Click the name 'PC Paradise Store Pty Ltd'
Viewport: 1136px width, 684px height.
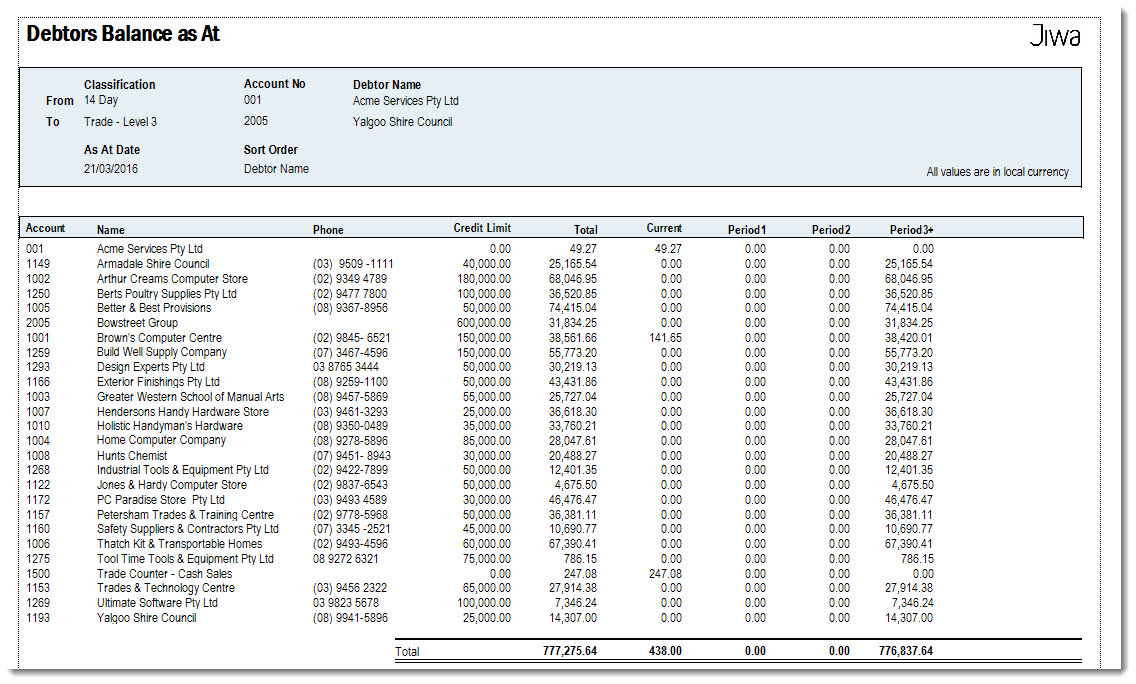point(161,500)
